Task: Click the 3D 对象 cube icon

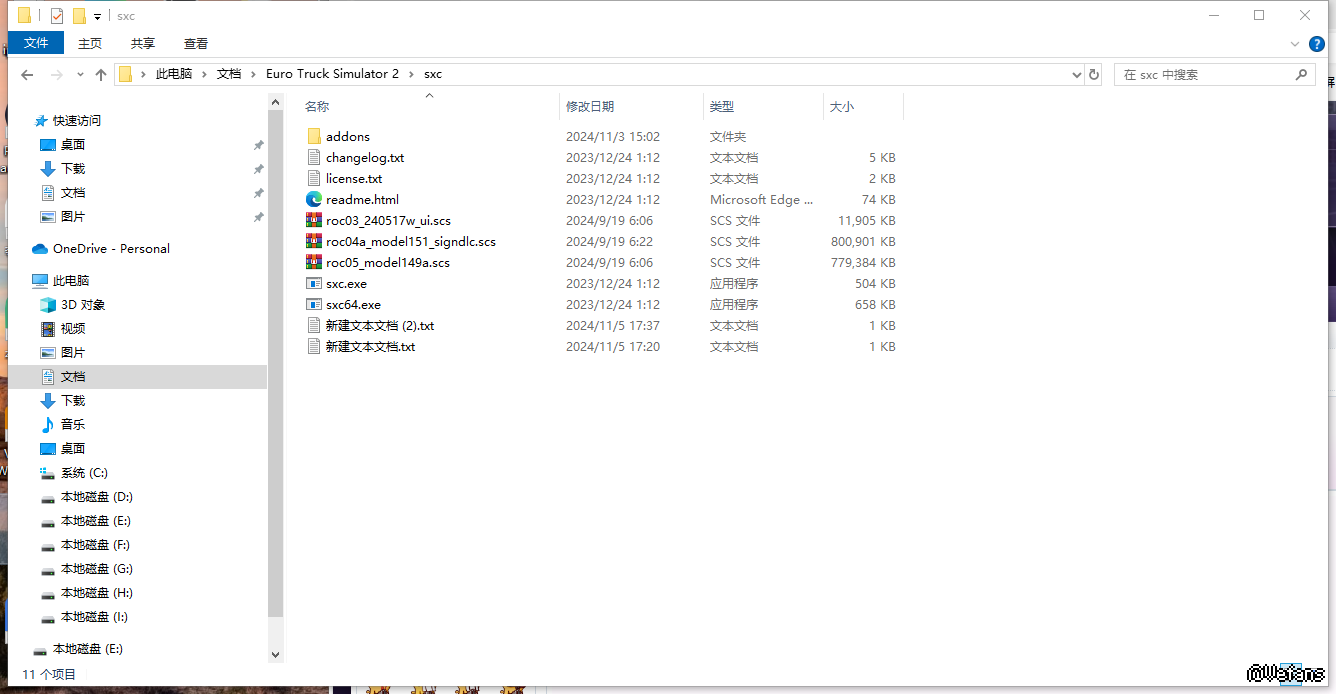Action: pyautogui.click(x=47, y=304)
